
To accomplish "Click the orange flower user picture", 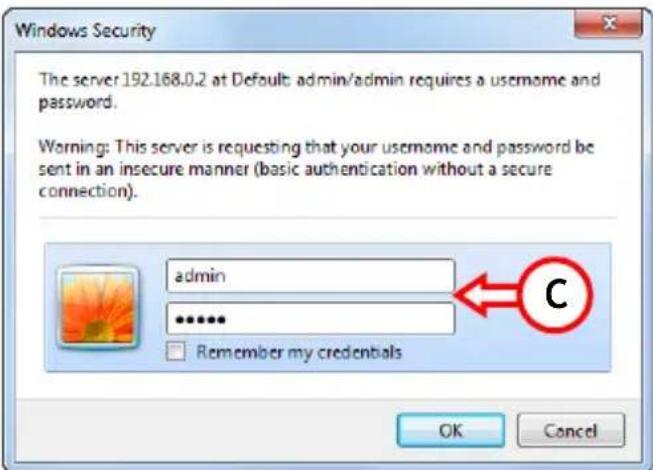I will 98,307.
